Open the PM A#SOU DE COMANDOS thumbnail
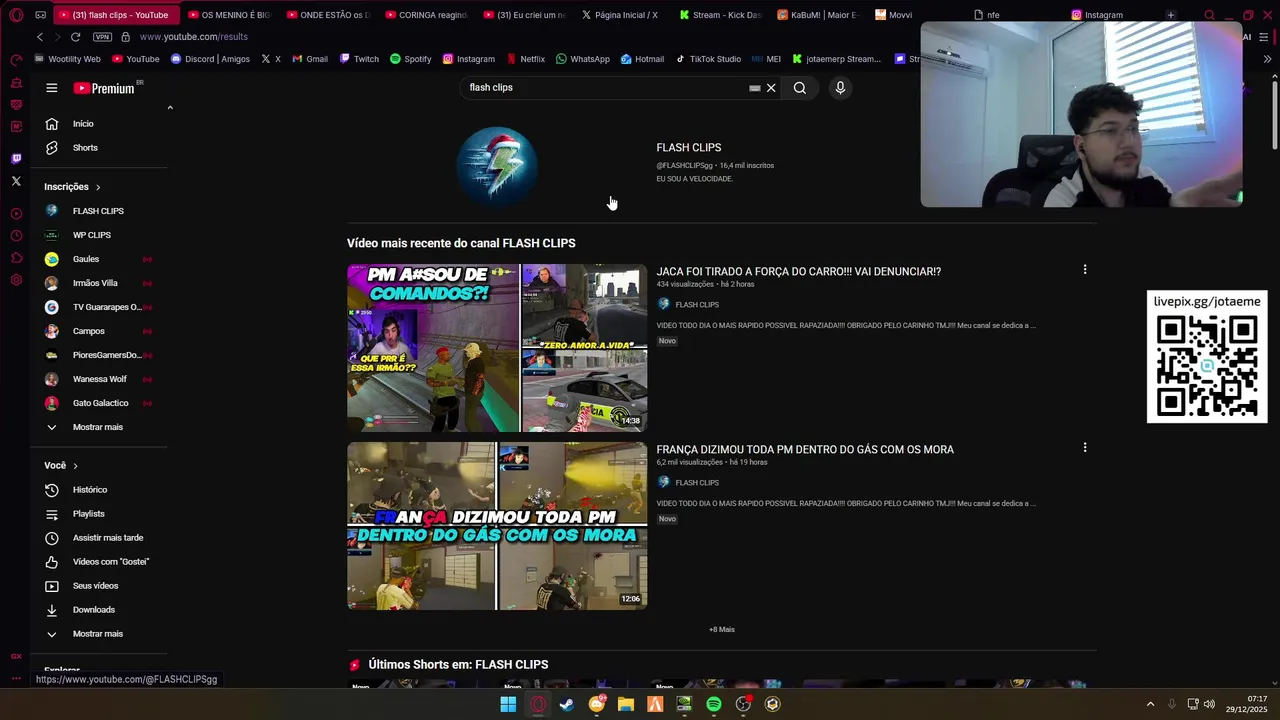Screen dimensions: 1280x720 tap(497, 348)
